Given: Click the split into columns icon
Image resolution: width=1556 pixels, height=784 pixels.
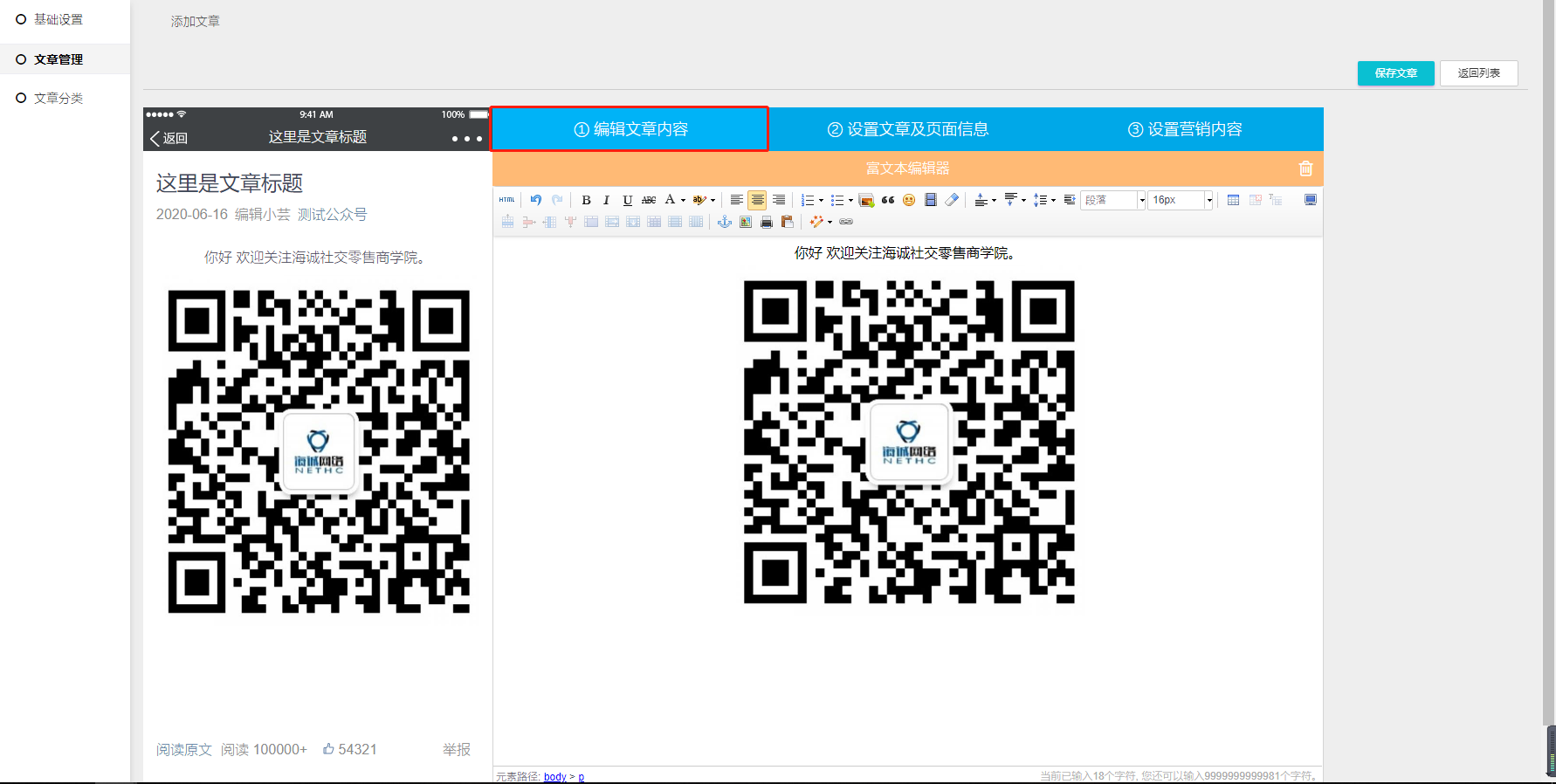Looking at the screenshot, I should (x=696, y=222).
